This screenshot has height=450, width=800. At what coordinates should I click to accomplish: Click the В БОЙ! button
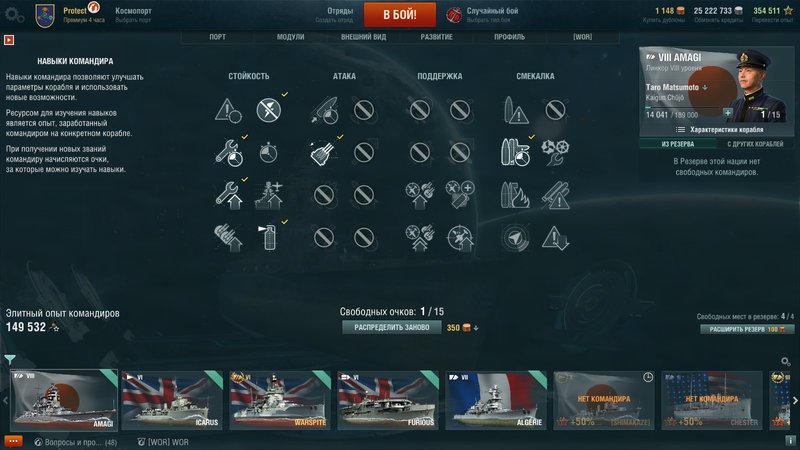[400, 14]
